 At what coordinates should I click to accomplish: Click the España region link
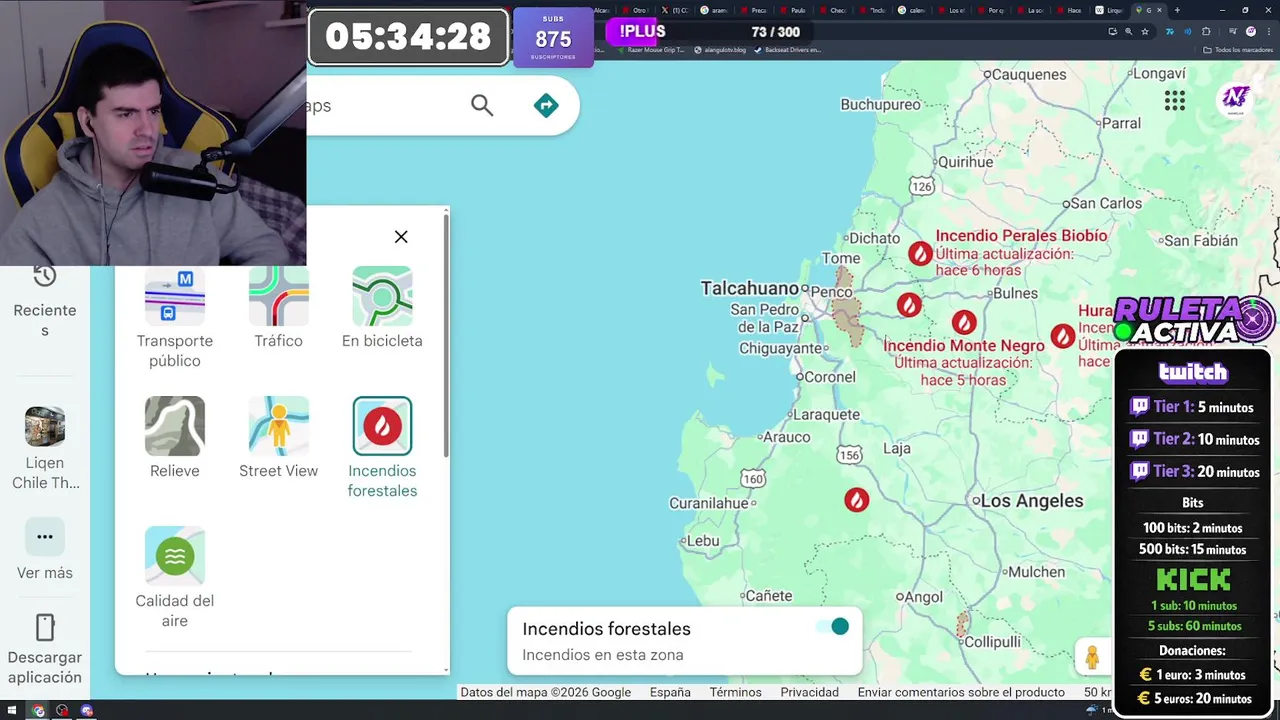[670, 692]
